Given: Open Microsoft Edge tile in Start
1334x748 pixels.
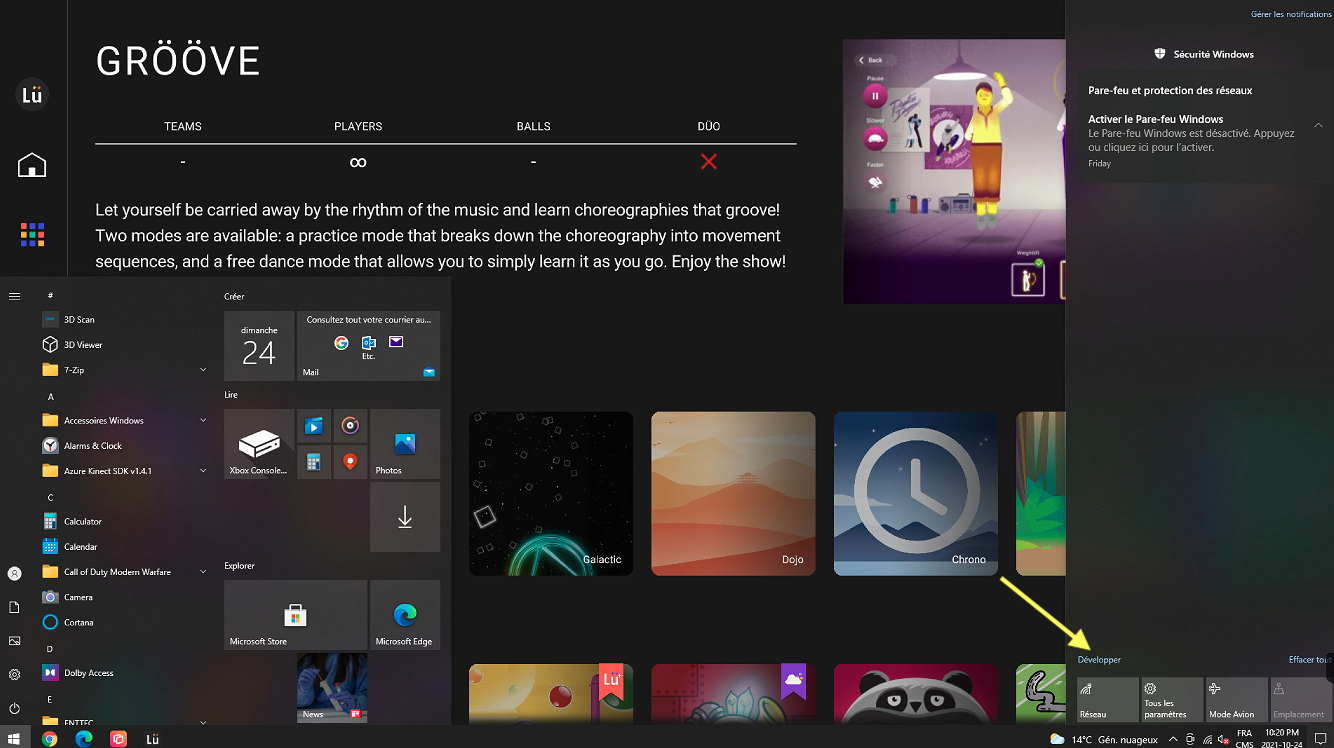Looking at the screenshot, I should coord(405,615).
